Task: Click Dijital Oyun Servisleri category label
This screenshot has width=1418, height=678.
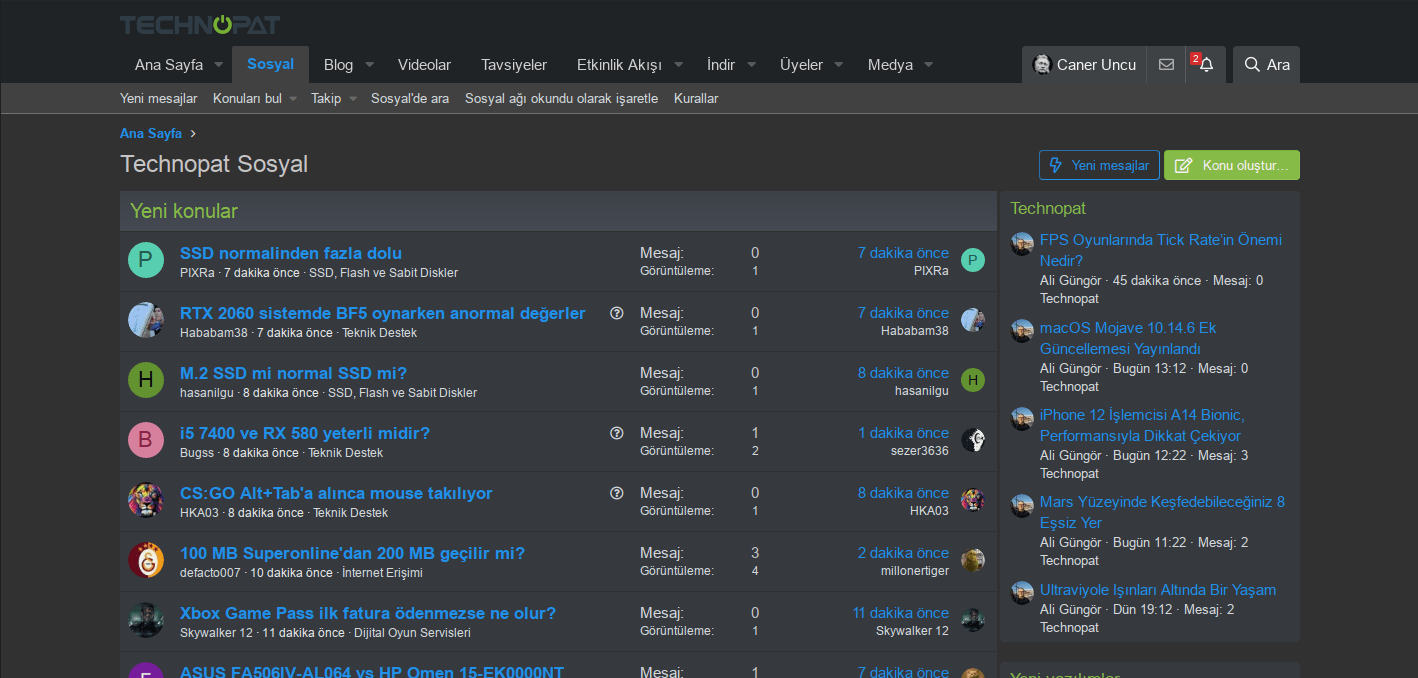Action: [412, 633]
